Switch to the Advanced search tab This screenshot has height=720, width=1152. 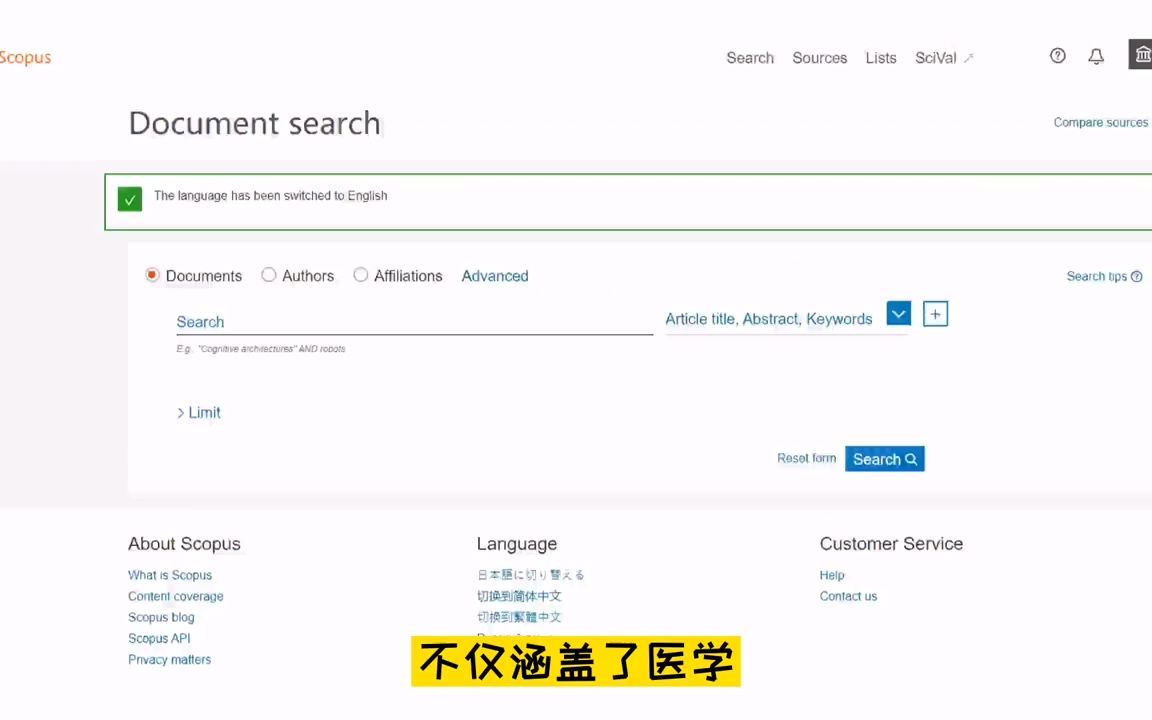[495, 276]
